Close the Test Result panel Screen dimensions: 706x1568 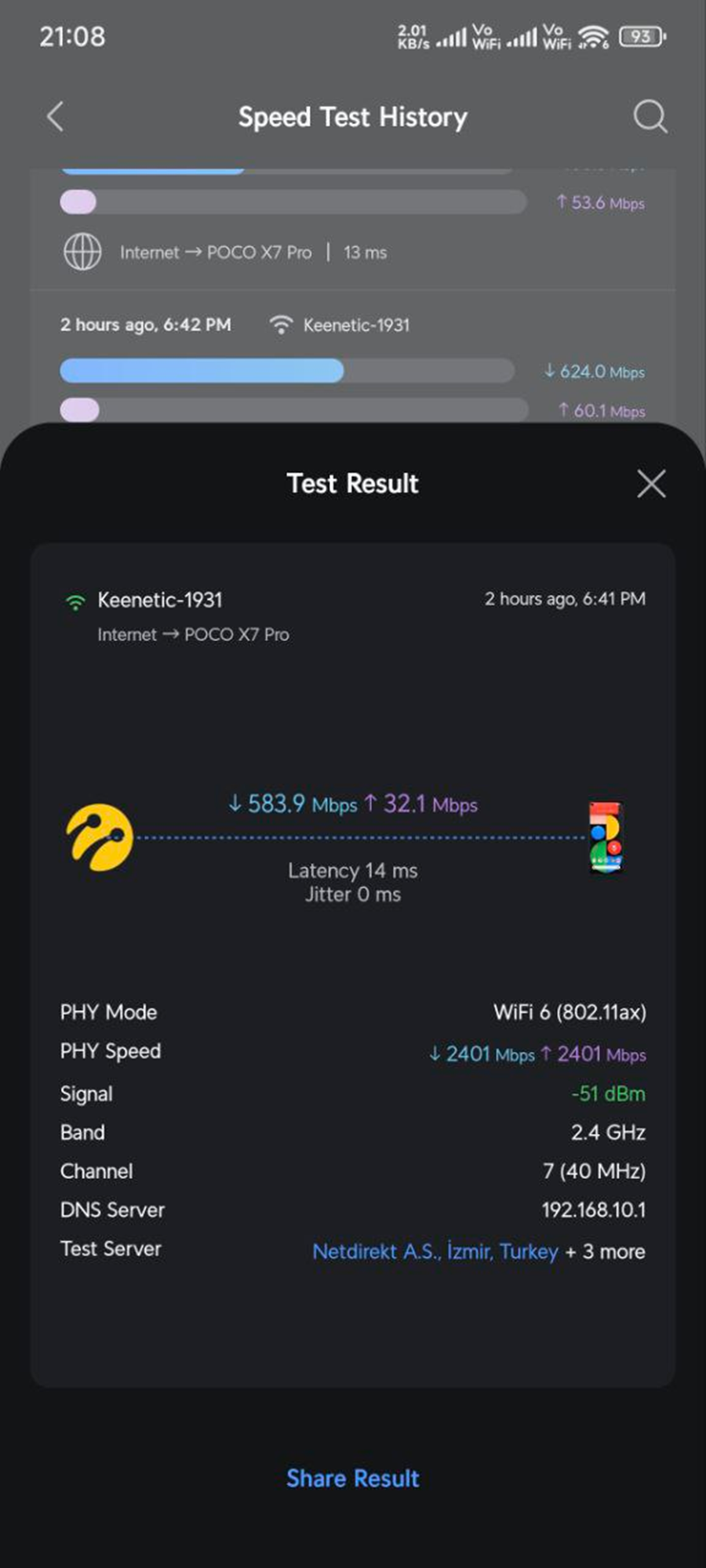[651, 484]
